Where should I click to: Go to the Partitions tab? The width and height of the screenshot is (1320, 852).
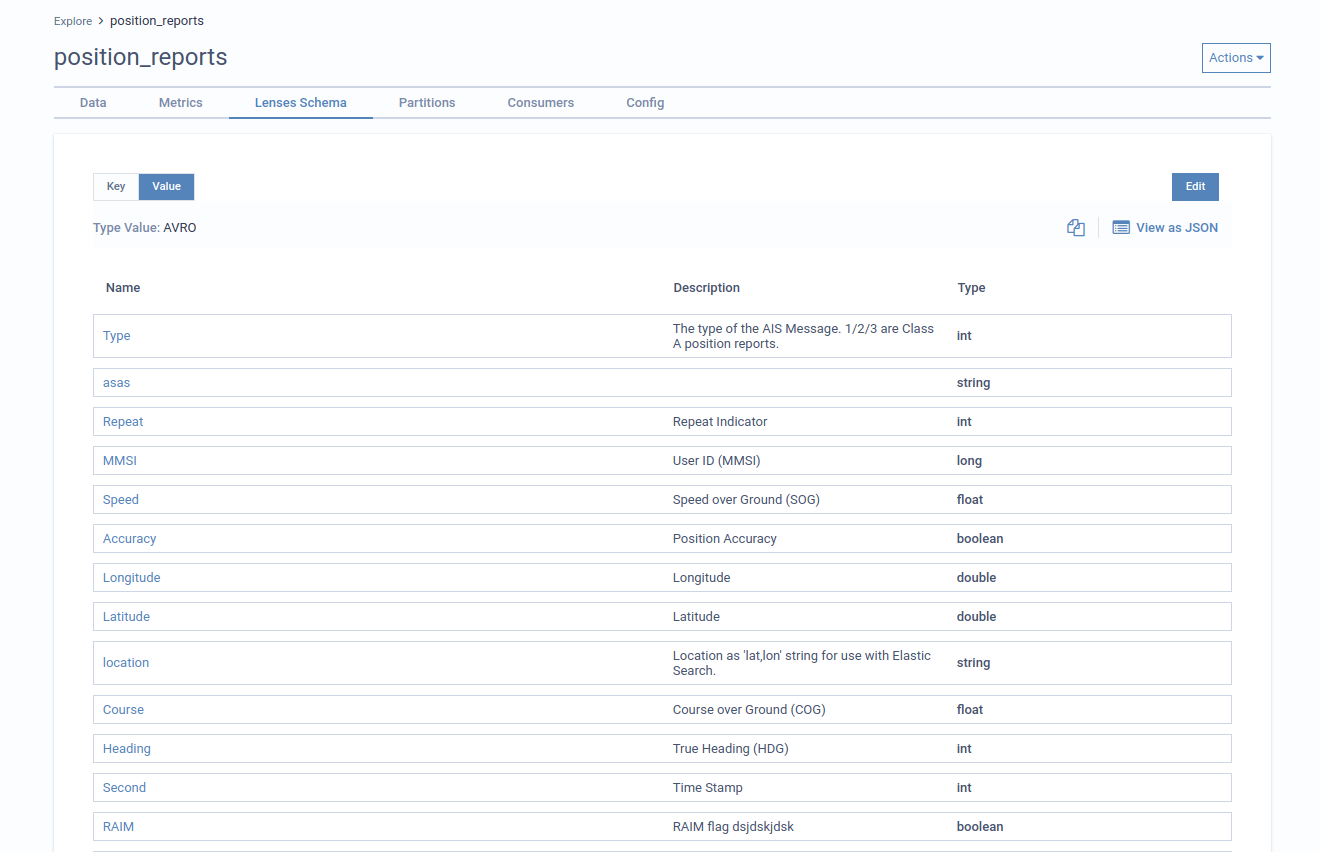coord(427,103)
